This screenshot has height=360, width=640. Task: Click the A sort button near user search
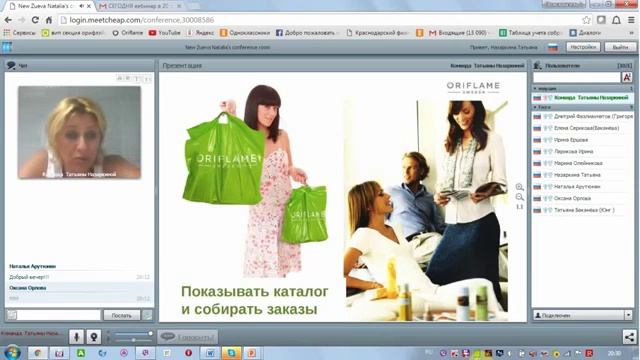[x=627, y=77]
